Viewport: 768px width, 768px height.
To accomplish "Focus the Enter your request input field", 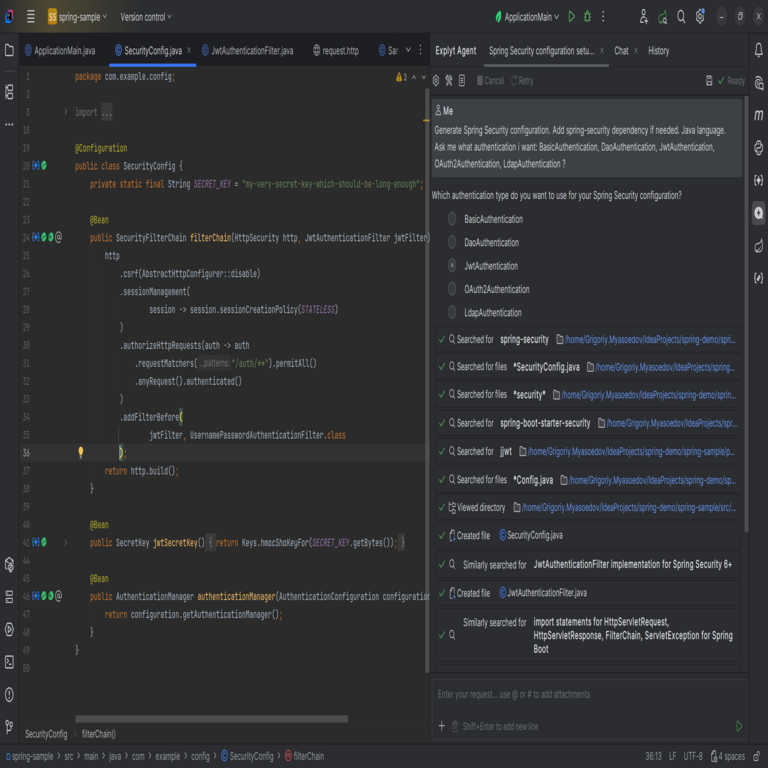I will 588,694.
